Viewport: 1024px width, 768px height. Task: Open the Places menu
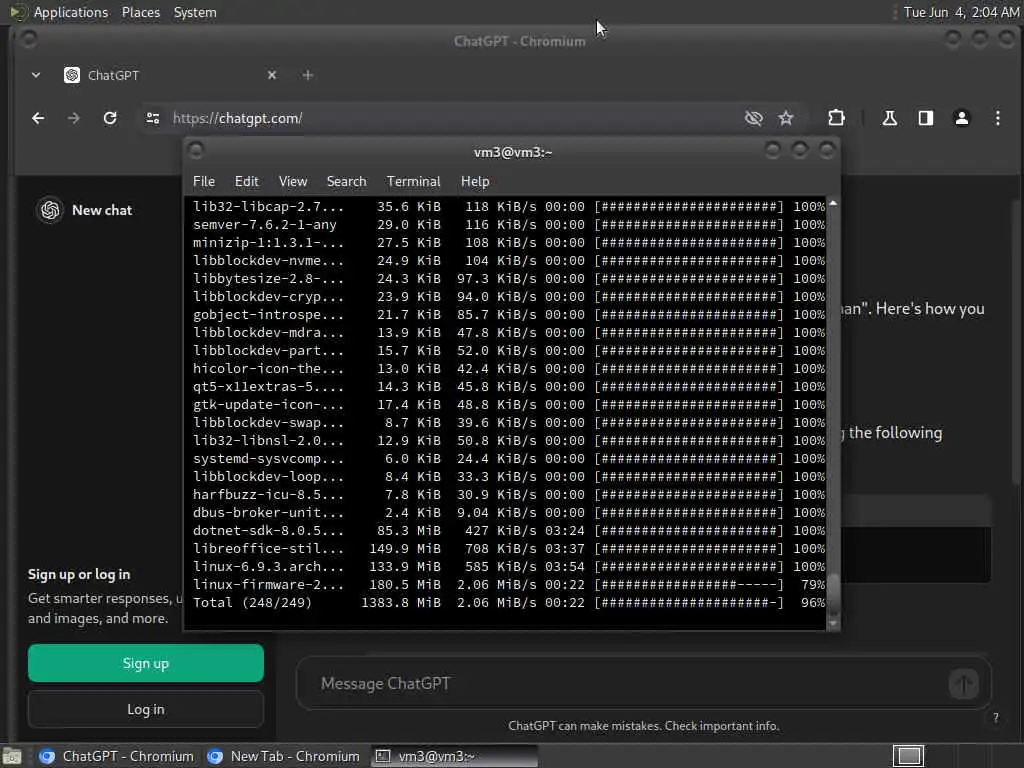140,12
